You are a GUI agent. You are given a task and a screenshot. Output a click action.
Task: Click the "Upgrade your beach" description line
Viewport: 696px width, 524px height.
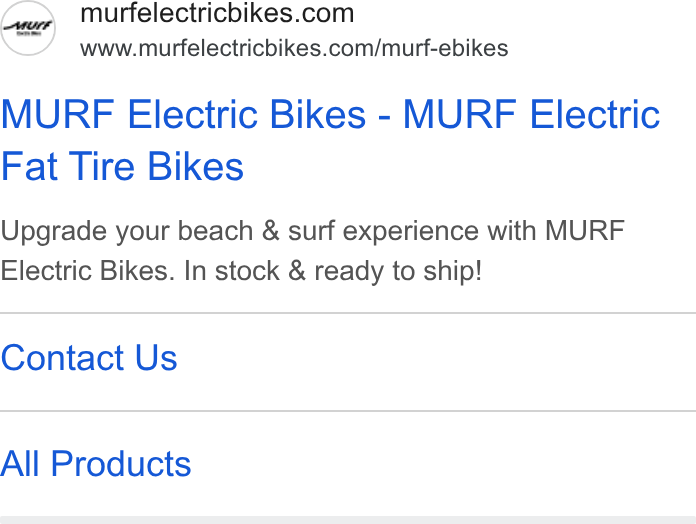pos(312,231)
